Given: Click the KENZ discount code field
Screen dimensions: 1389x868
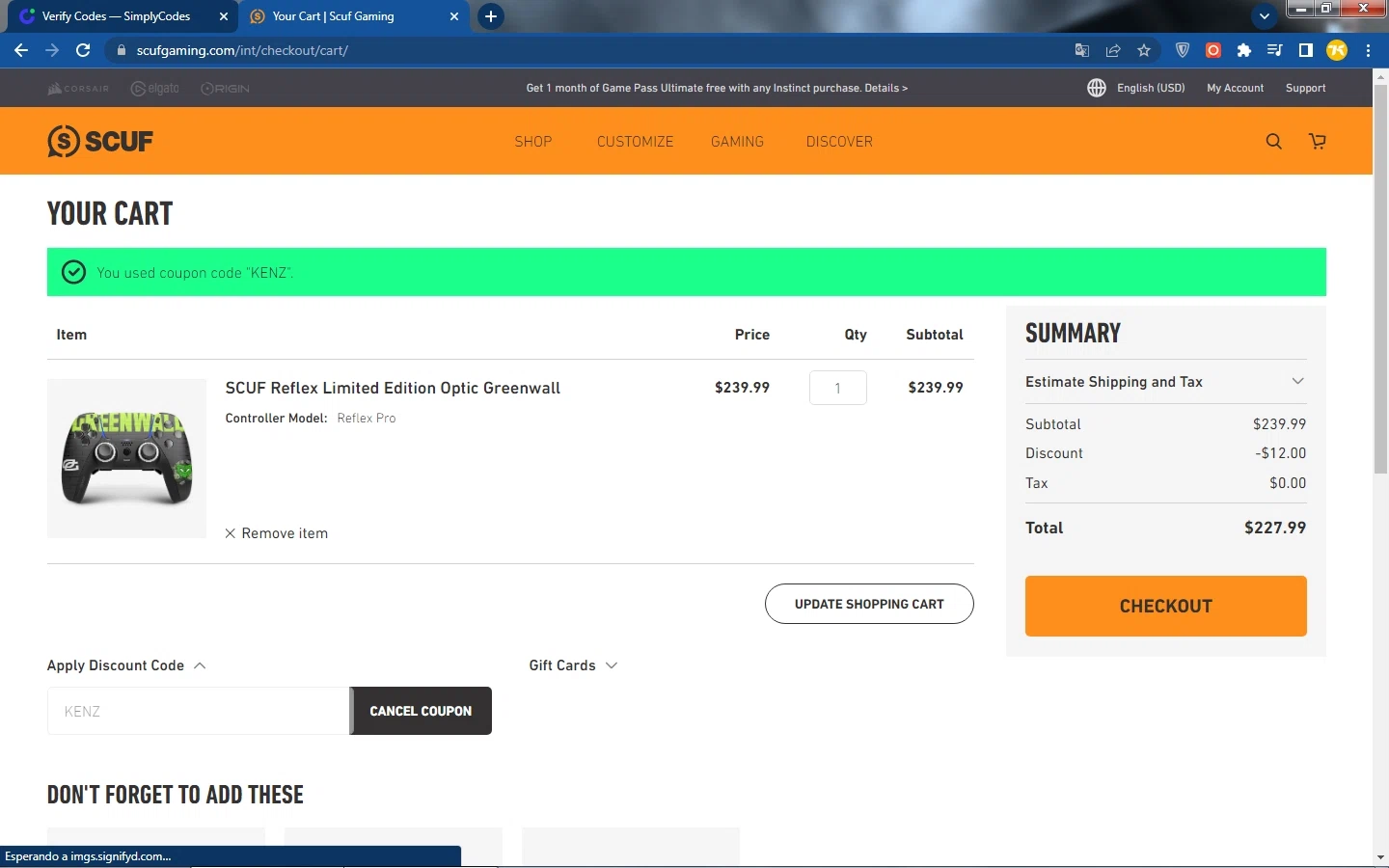Looking at the screenshot, I should click(x=199, y=711).
